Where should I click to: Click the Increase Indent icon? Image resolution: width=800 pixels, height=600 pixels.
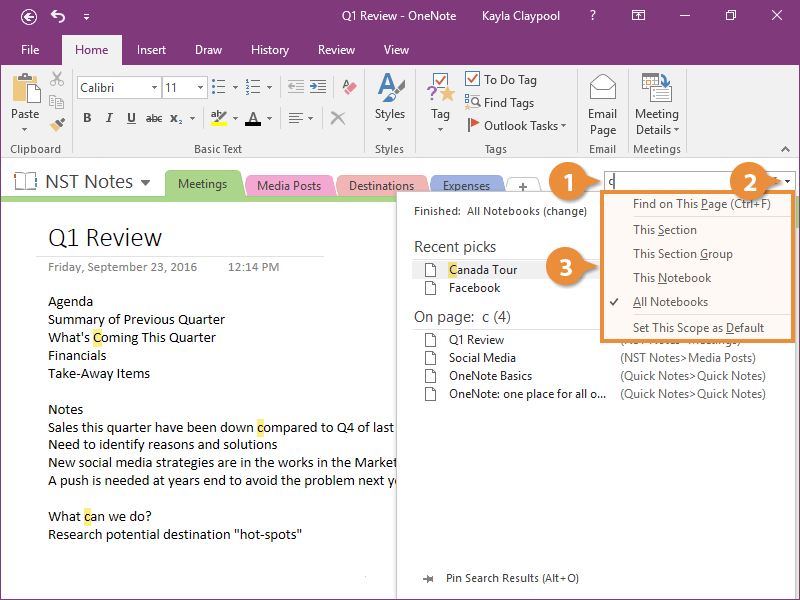tap(318, 87)
